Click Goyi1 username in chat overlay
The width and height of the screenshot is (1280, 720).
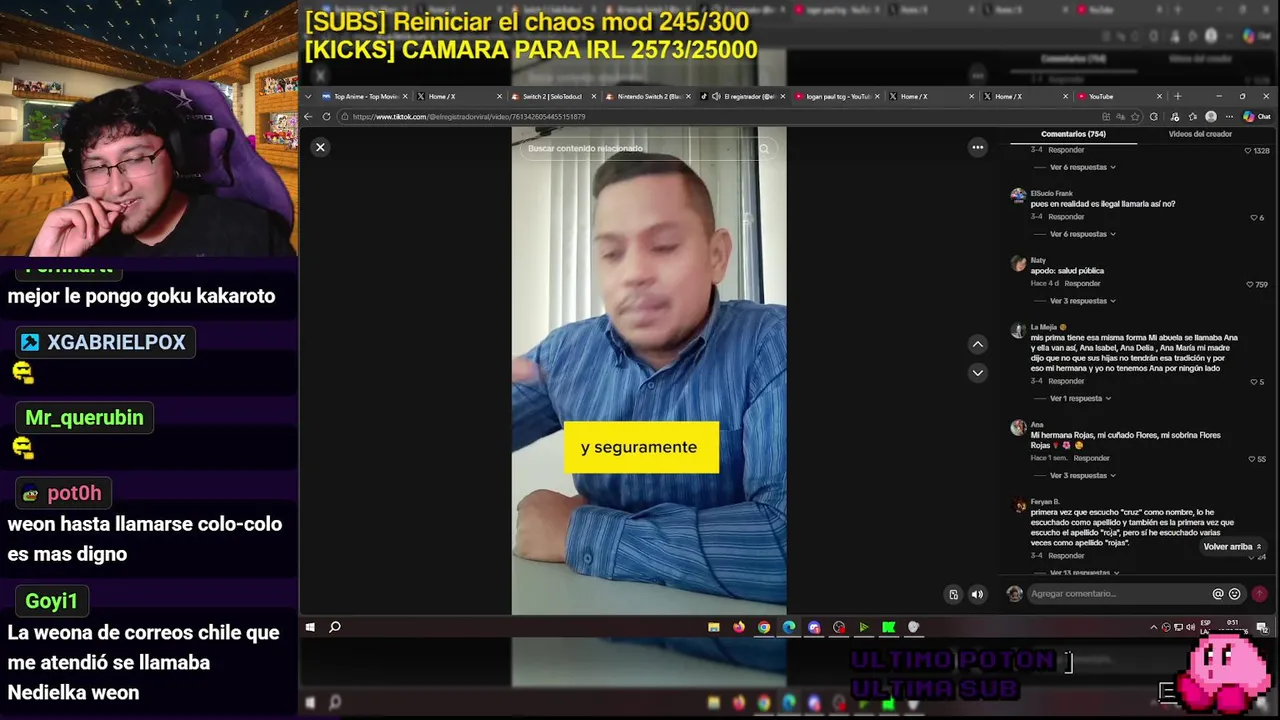pyautogui.click(x=51, y=601)
